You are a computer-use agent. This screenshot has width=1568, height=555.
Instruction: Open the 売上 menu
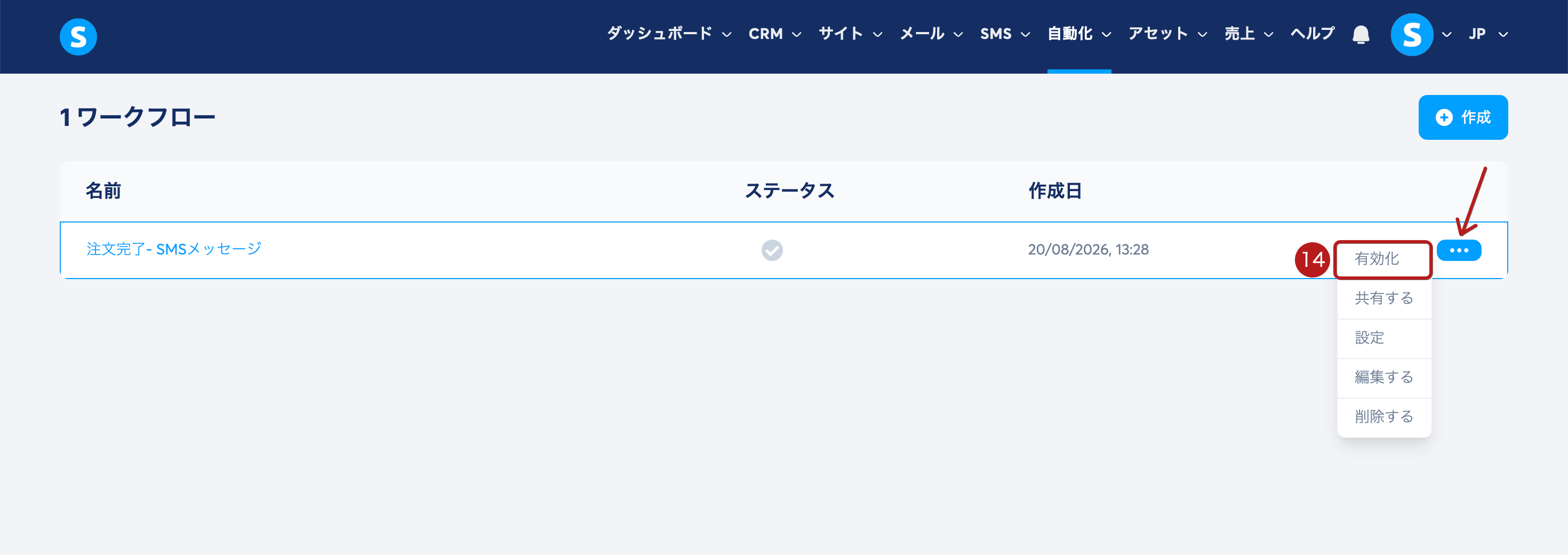pos(1249,34)
